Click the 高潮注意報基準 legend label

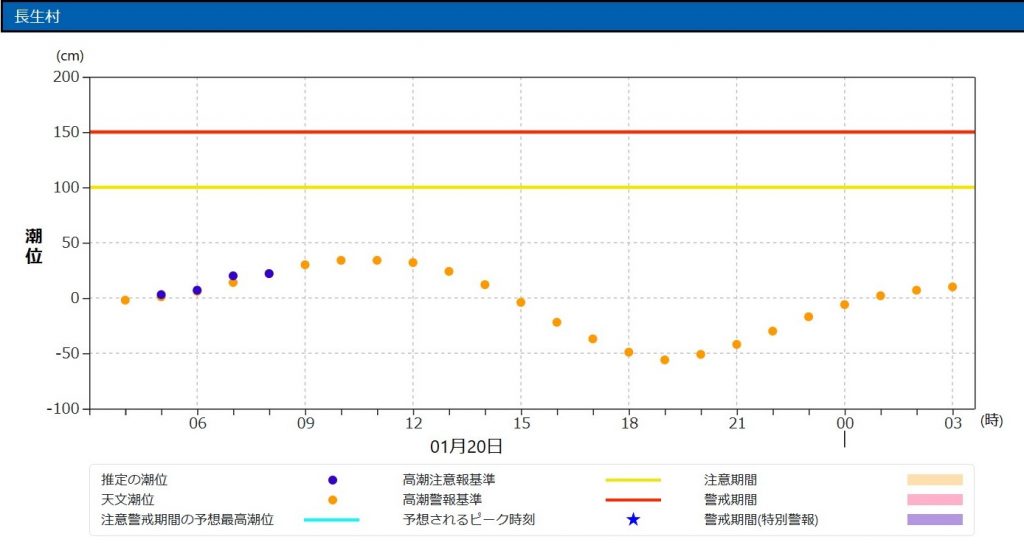[x=449, y=480]
